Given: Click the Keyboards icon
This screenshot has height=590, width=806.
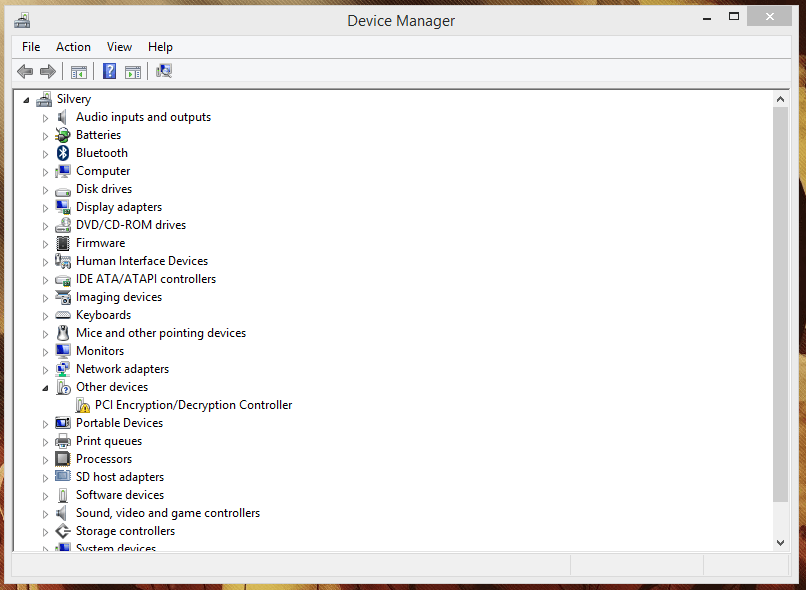Looking at the screenshot, I should [63, 315].
